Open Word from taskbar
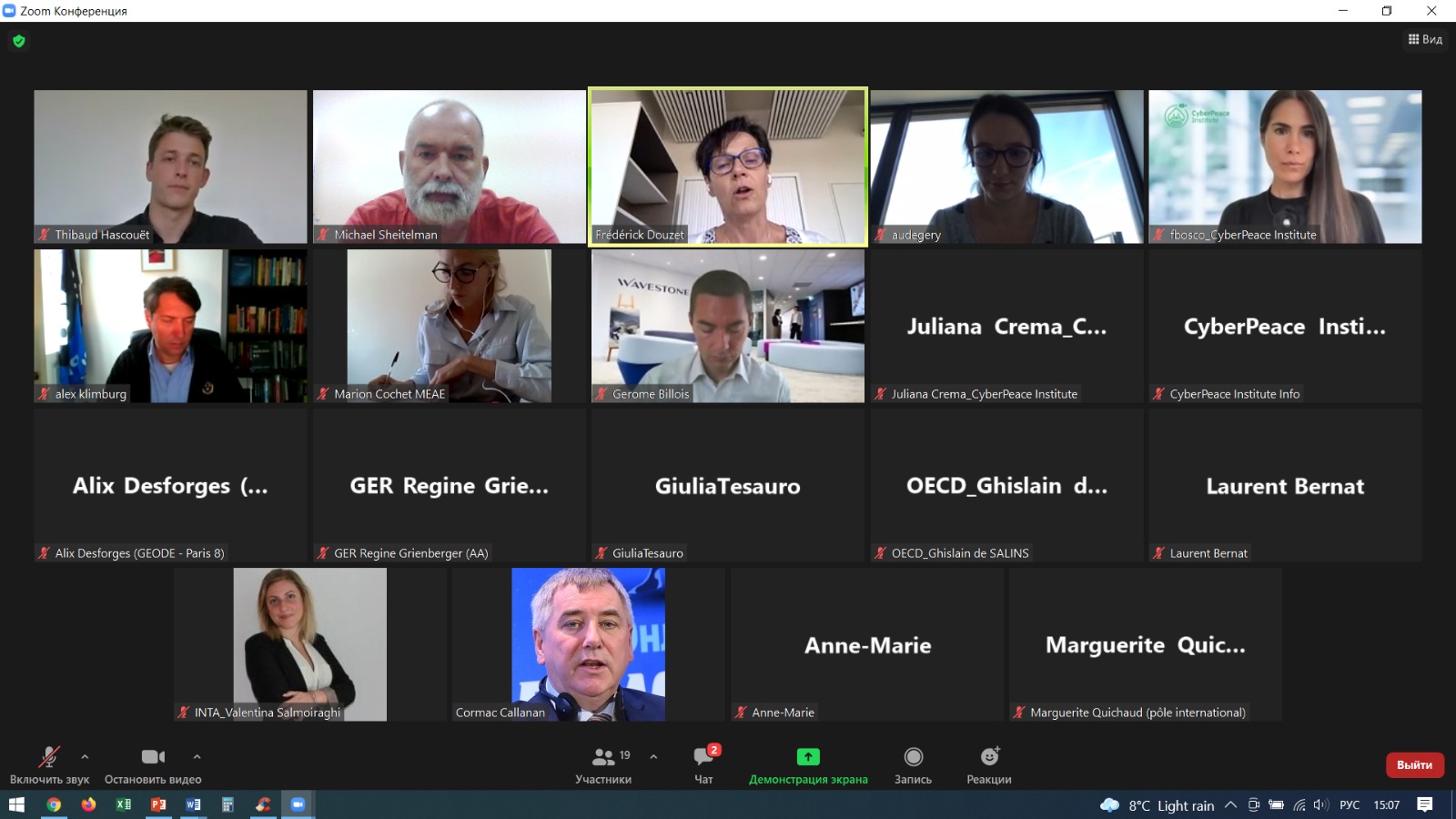This screenshot has height=819, width=1456. (x=193, y=804)
